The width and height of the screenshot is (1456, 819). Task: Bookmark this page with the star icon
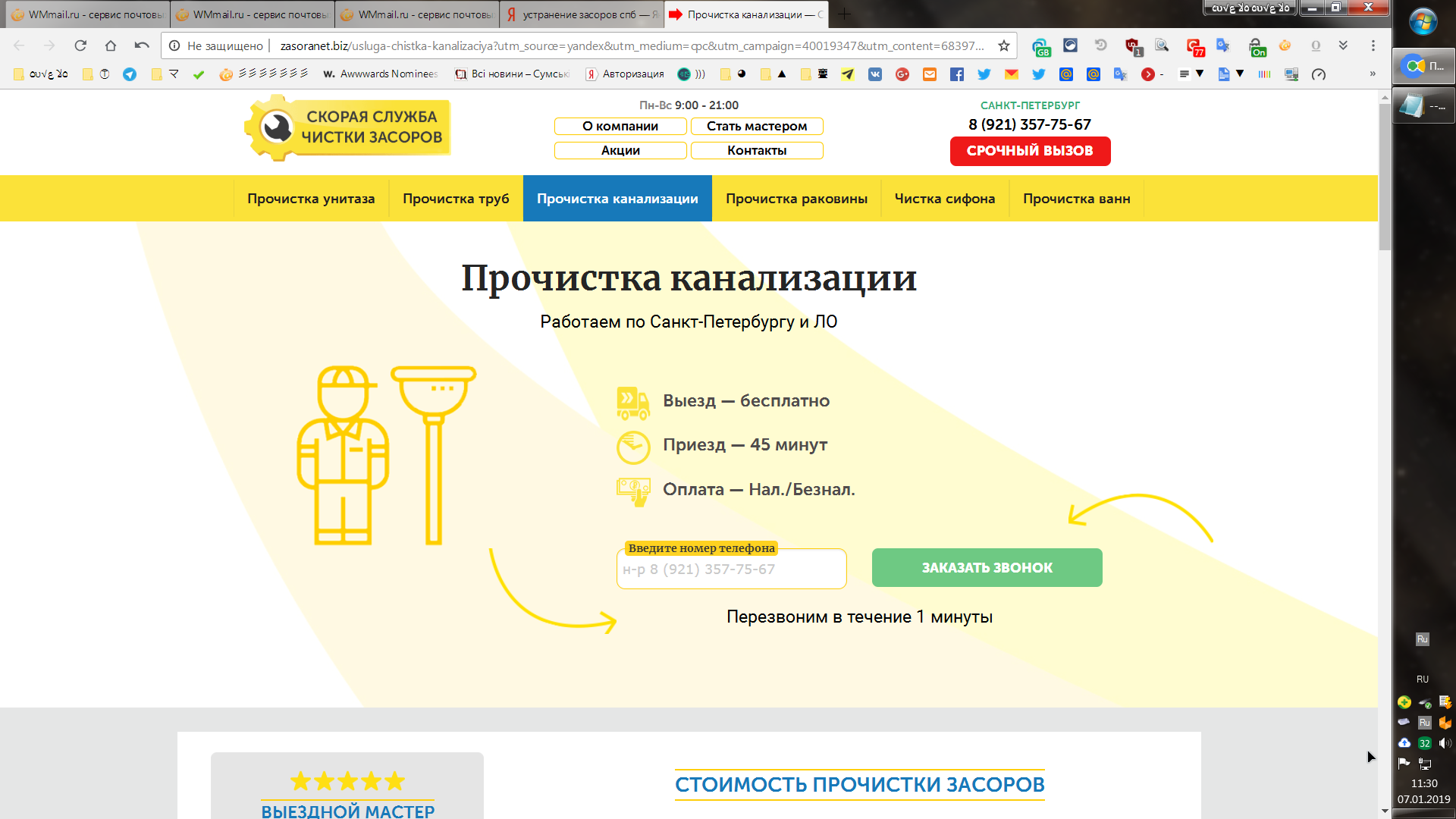click(1004, 45)
